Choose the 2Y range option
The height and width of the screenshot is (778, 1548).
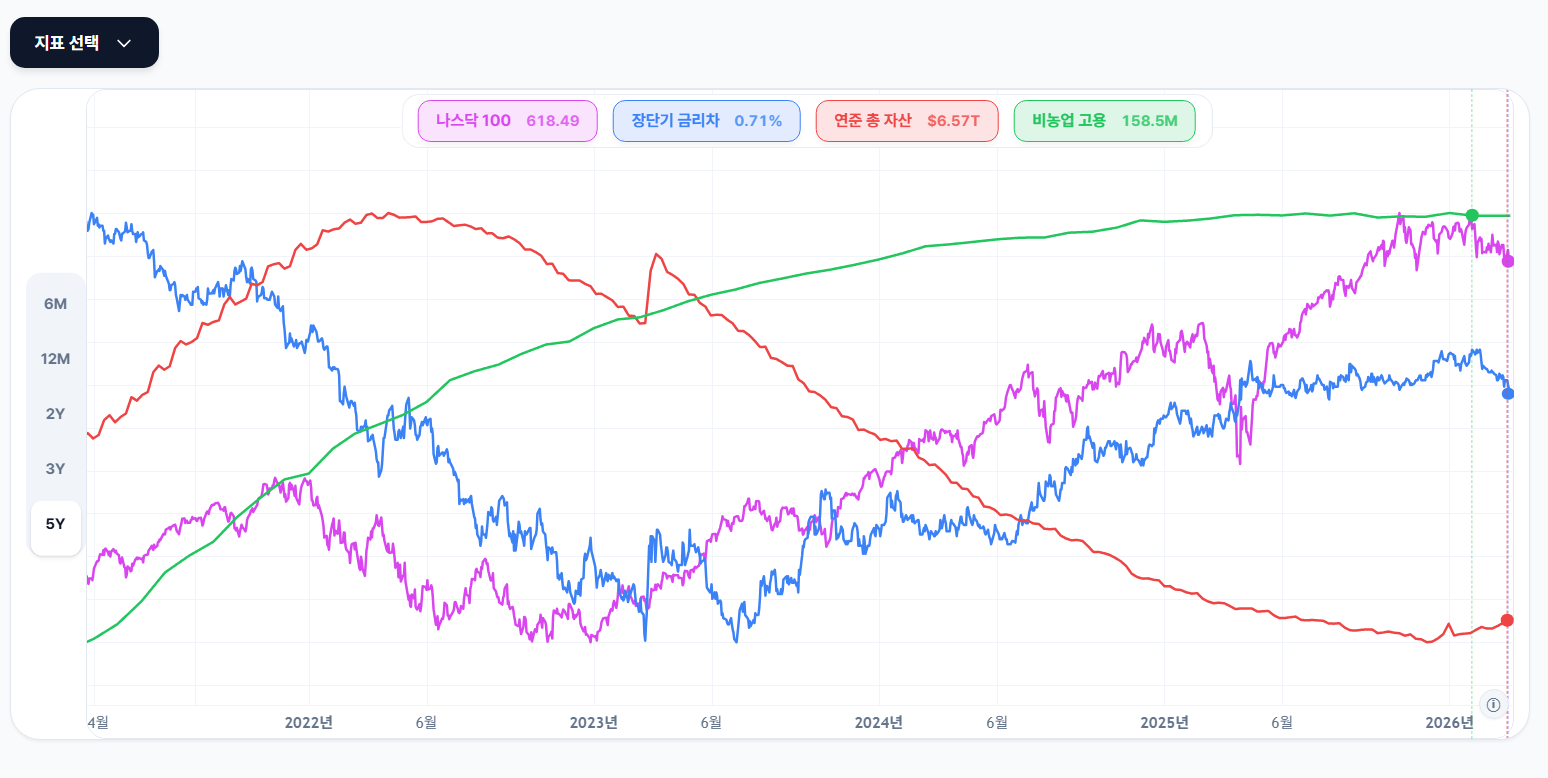(56, 414)
